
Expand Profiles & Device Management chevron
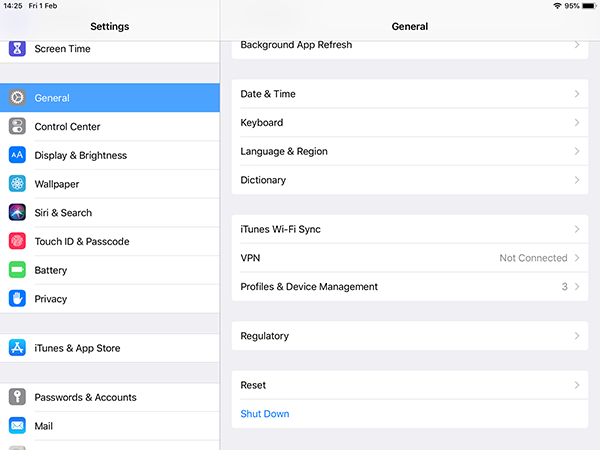click(577, 287)
